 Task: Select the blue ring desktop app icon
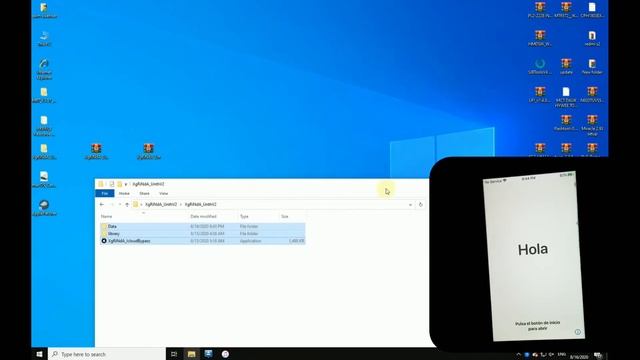540,67
